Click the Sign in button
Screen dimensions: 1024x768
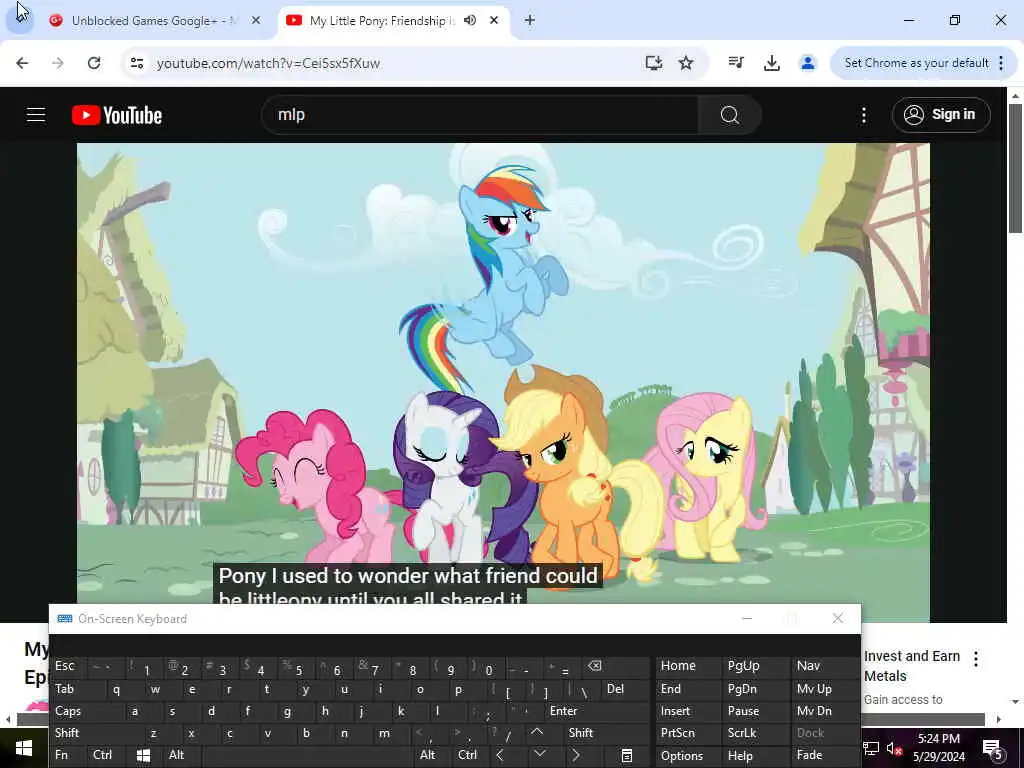941,115
